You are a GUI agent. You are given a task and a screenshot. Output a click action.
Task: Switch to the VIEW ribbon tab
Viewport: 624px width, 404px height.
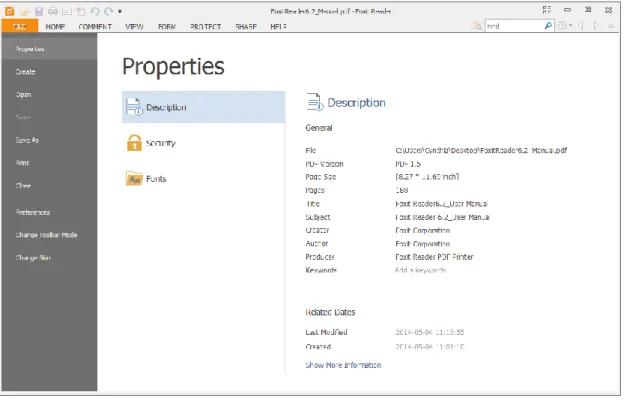point(134,27)
